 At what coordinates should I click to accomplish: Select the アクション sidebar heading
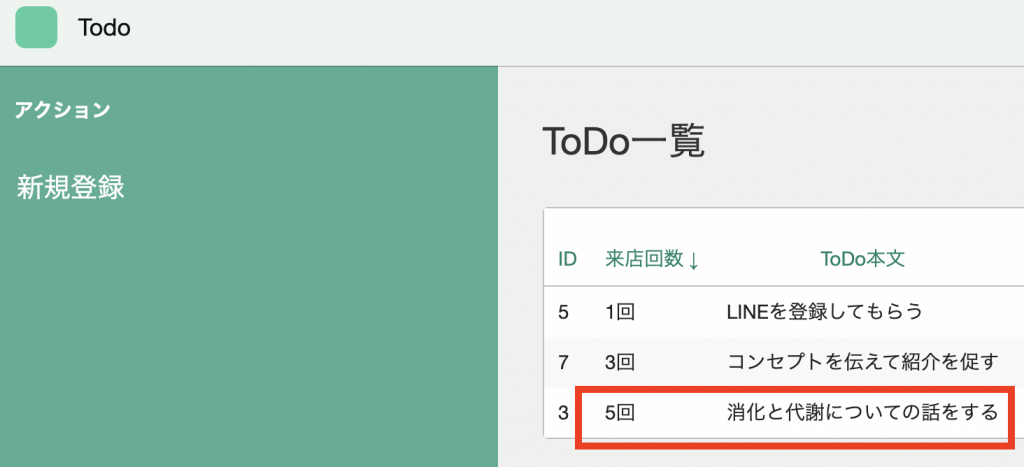[62, 110]
